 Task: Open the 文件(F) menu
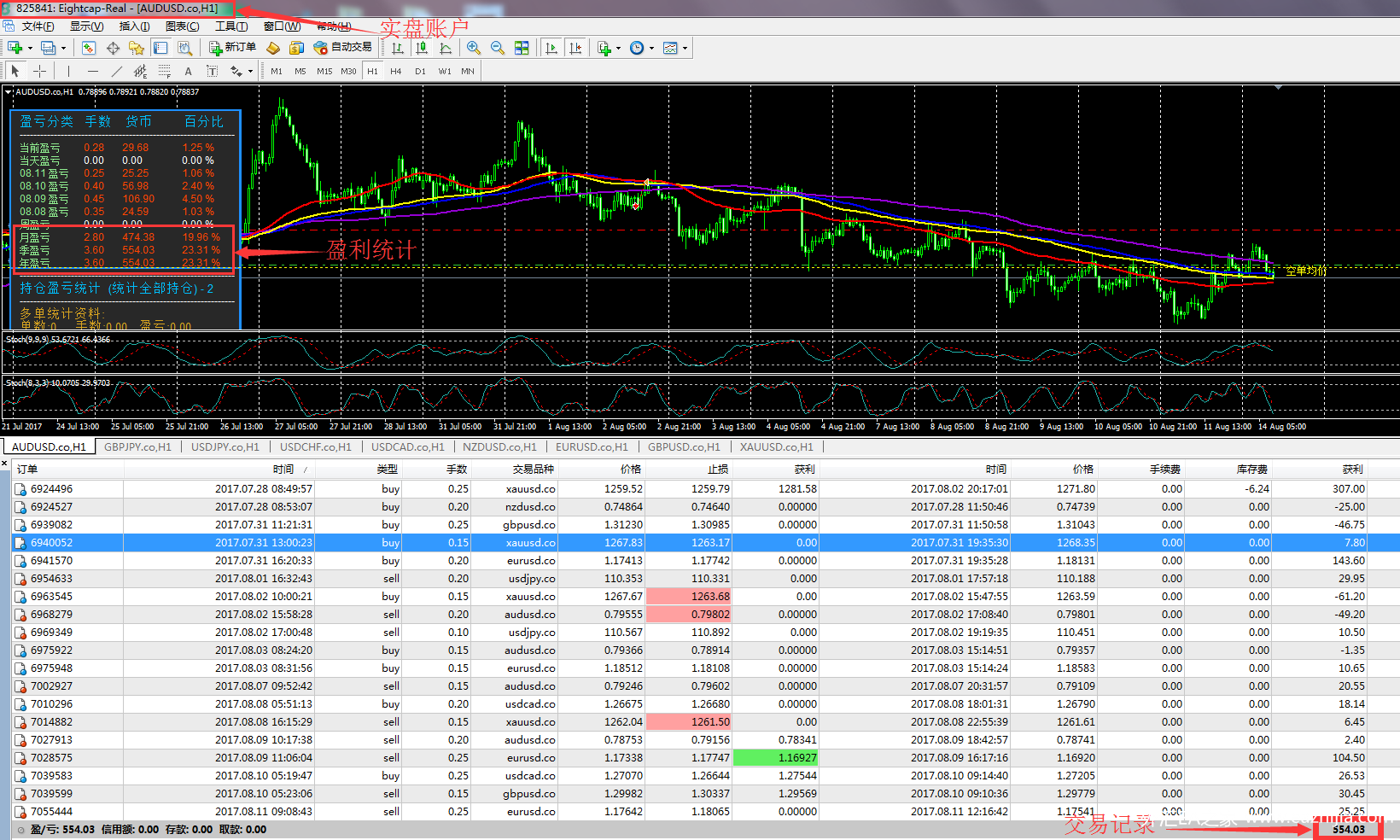[38, 26]
